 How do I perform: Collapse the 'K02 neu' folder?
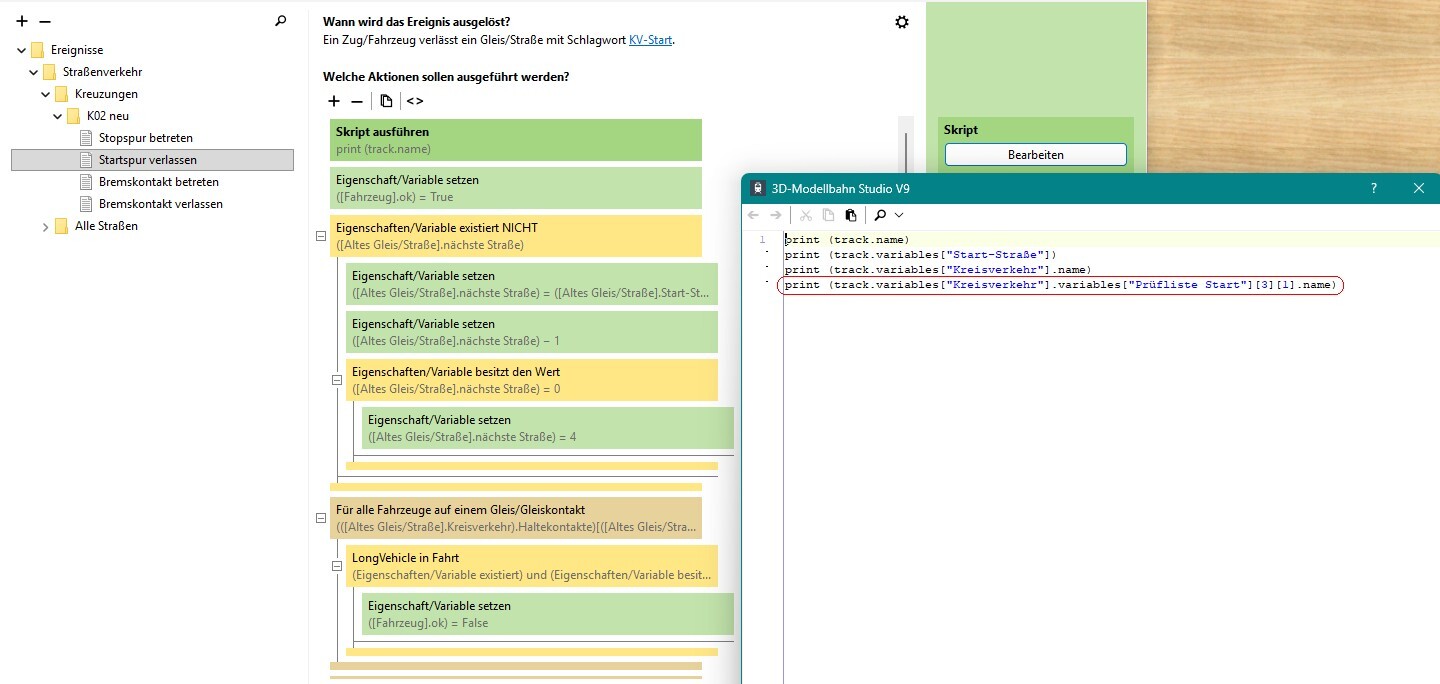(58, 116)
